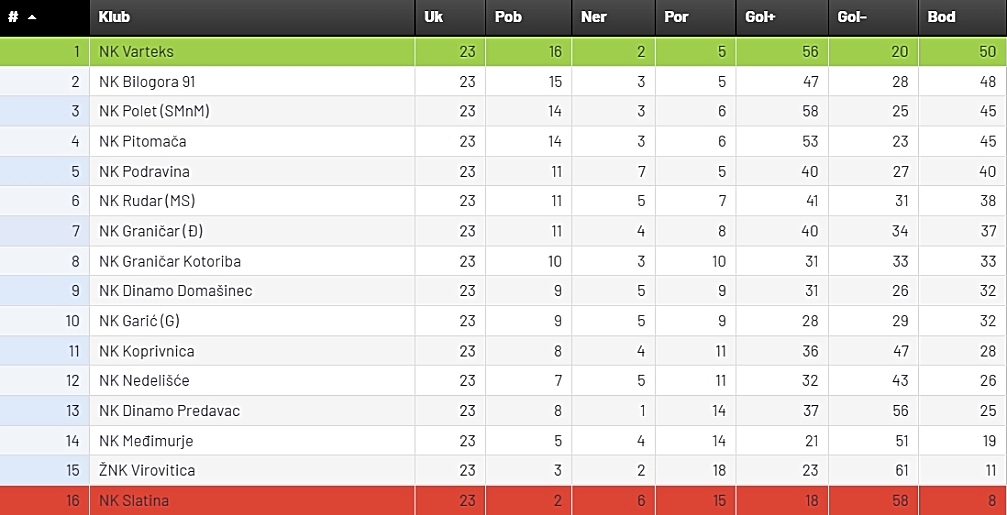Viewport: 1007px width, 515px height.
Task: Open NK Dinamo Predavac club
Action: [x=170, y=411]
